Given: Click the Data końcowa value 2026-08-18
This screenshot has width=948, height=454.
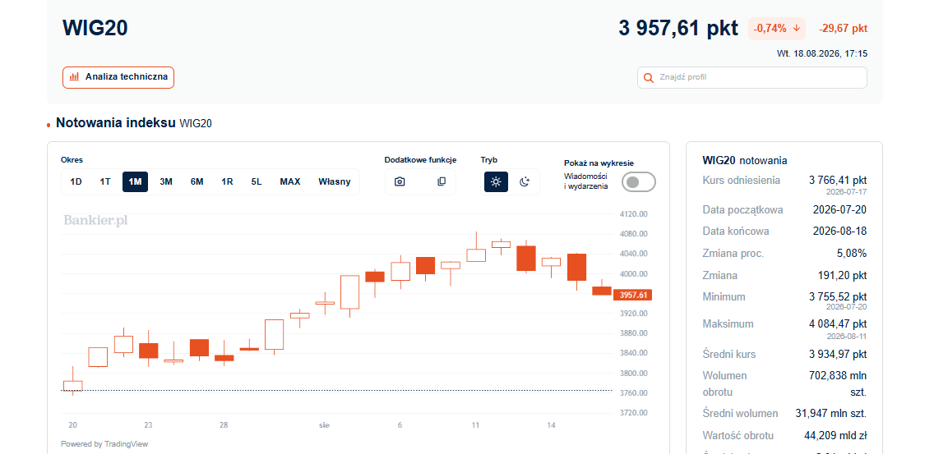Looking at the screenshot, I should point(840,231).
